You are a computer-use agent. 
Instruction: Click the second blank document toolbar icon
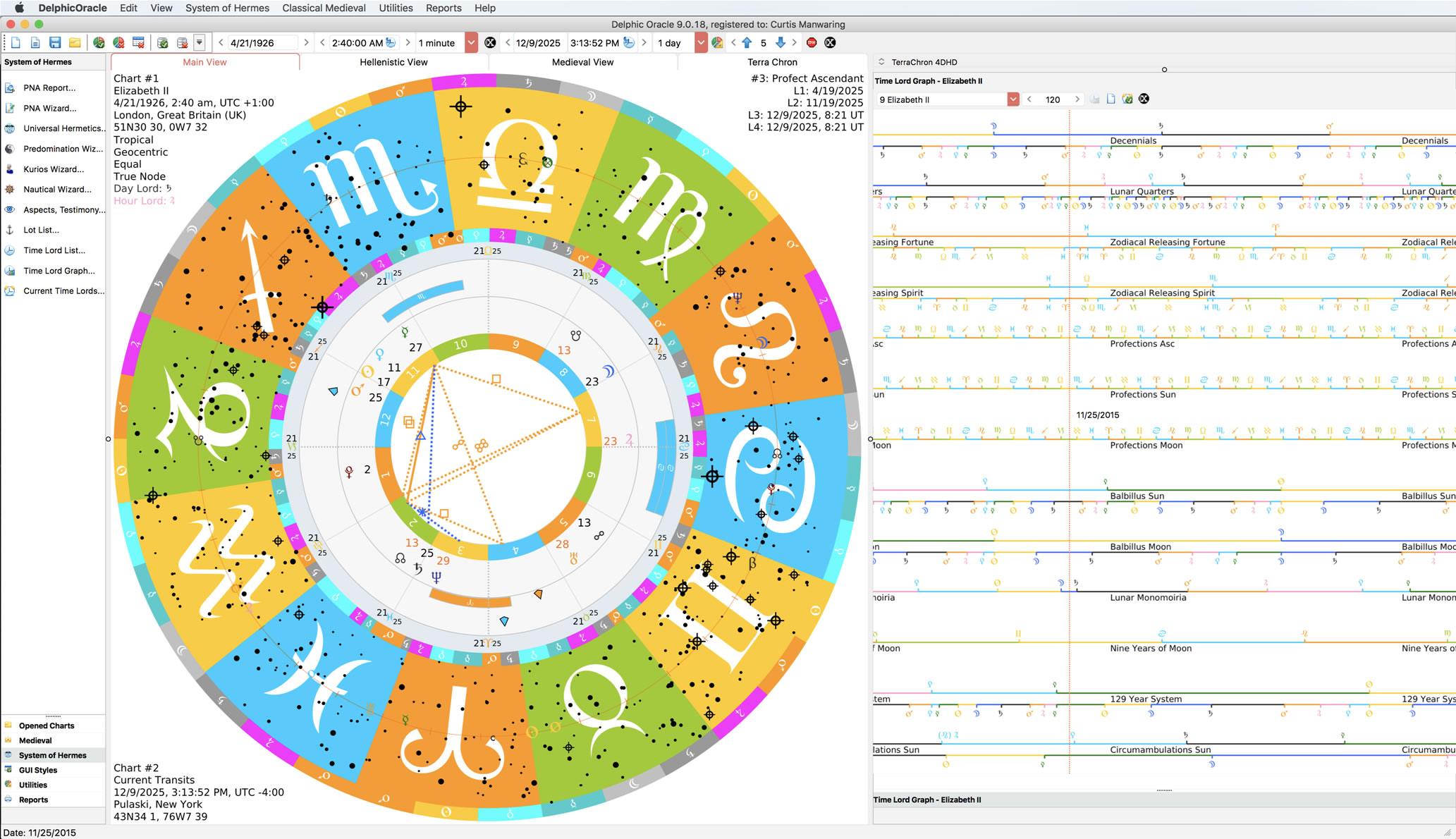tap(35, 43)
